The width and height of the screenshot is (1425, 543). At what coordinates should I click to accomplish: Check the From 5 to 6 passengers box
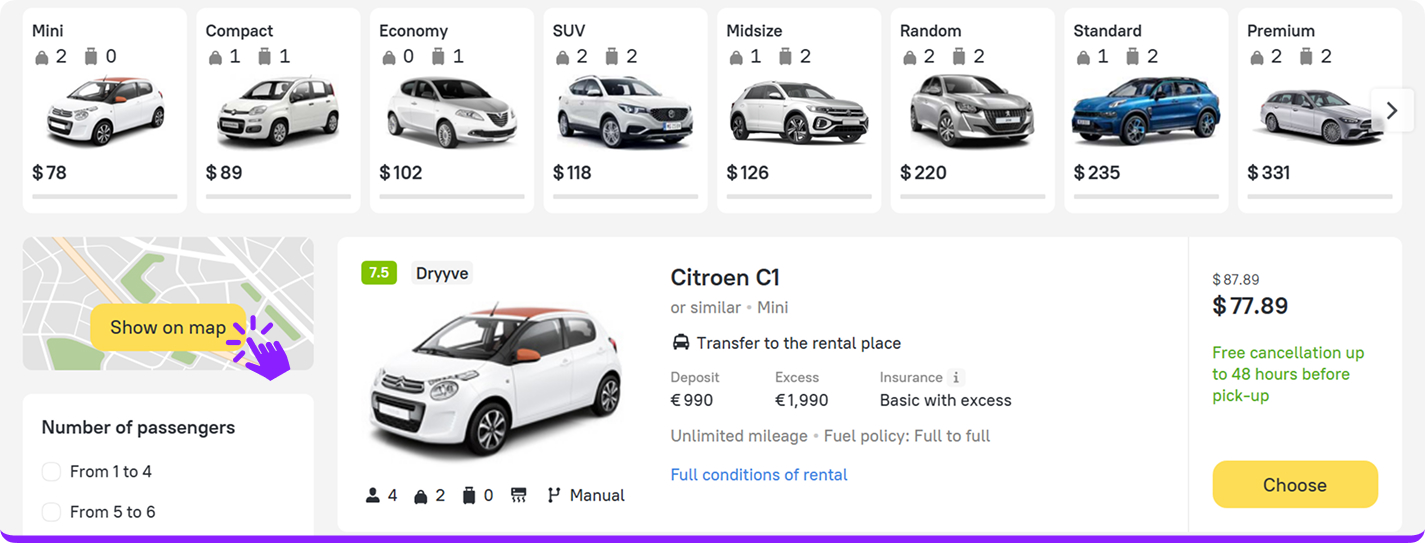[x=51, y=512]
